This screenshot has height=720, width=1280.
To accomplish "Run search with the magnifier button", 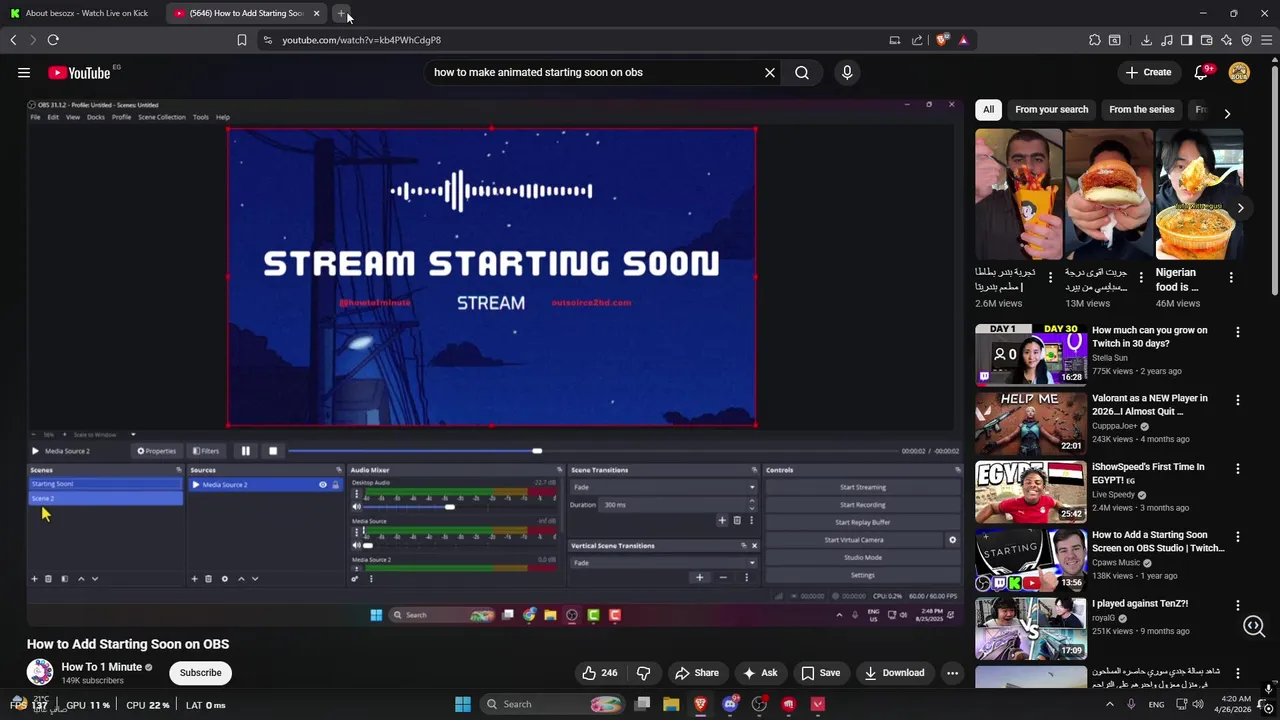I will tap(802, 72).
